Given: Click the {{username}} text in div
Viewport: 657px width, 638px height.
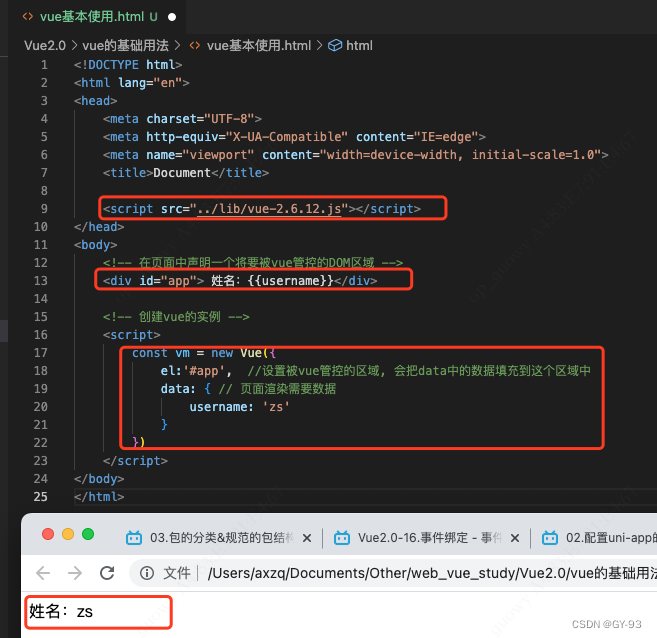Looking at the screenshot, I should pyautogui.click(x=290, y=281).
